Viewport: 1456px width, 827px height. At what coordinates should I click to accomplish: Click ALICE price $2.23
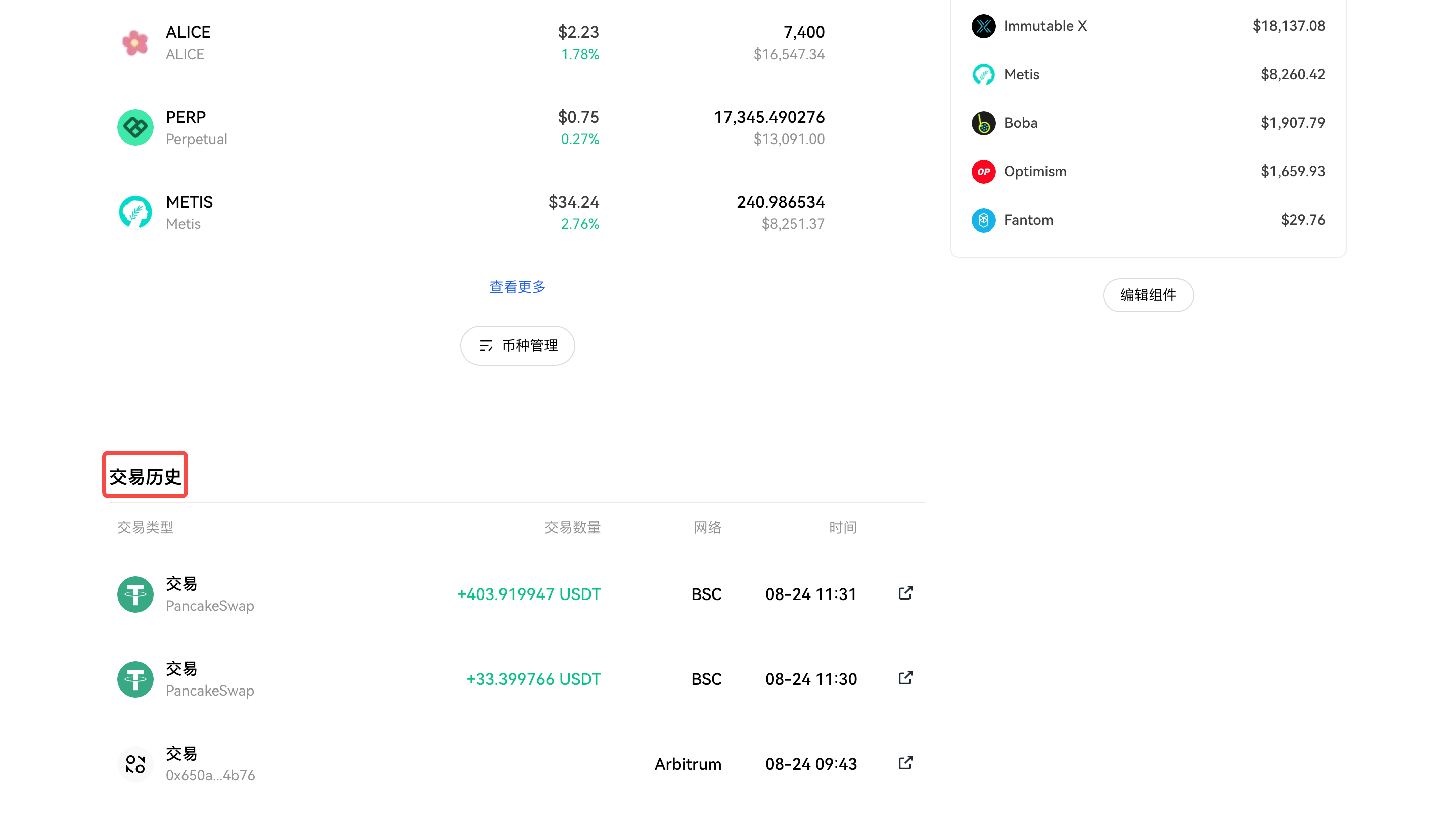point(578,32)
